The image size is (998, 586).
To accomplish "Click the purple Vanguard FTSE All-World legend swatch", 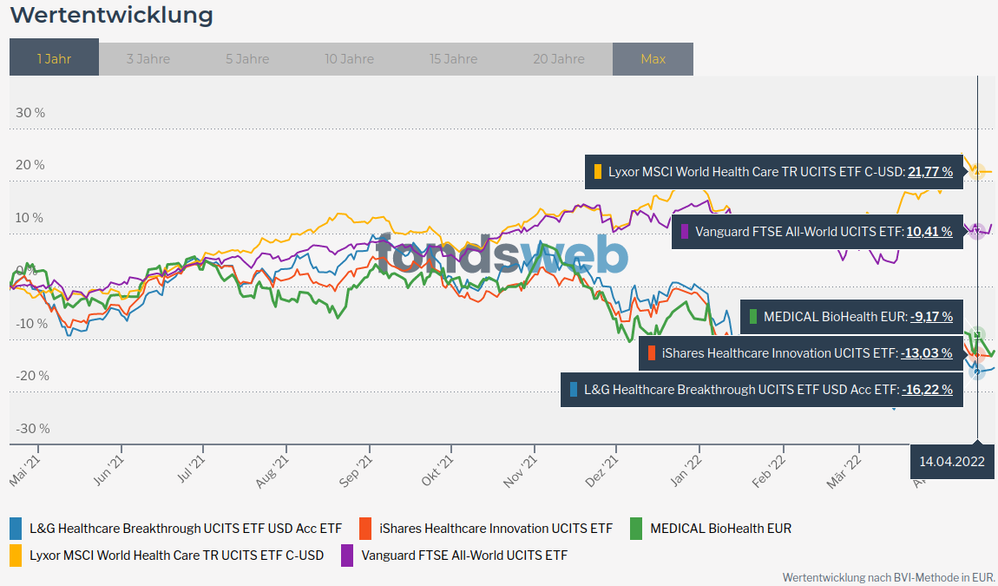I will pyautogui.click(x=347, y=555).
